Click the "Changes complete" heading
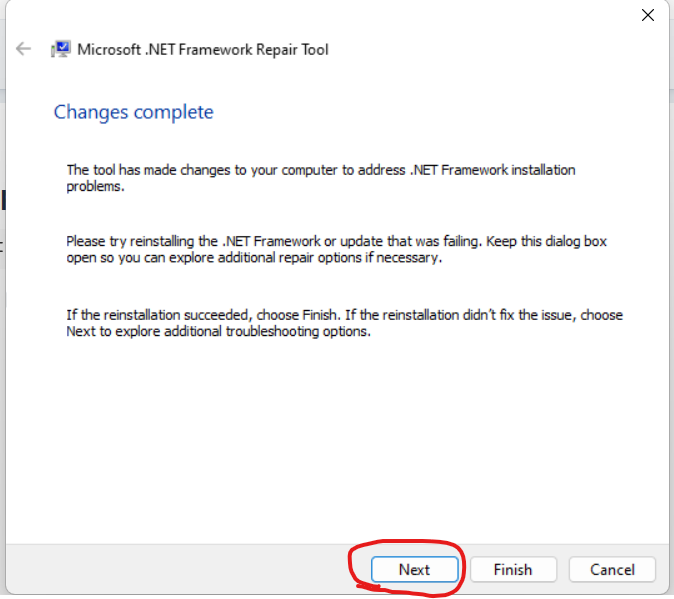 point(133,112)
